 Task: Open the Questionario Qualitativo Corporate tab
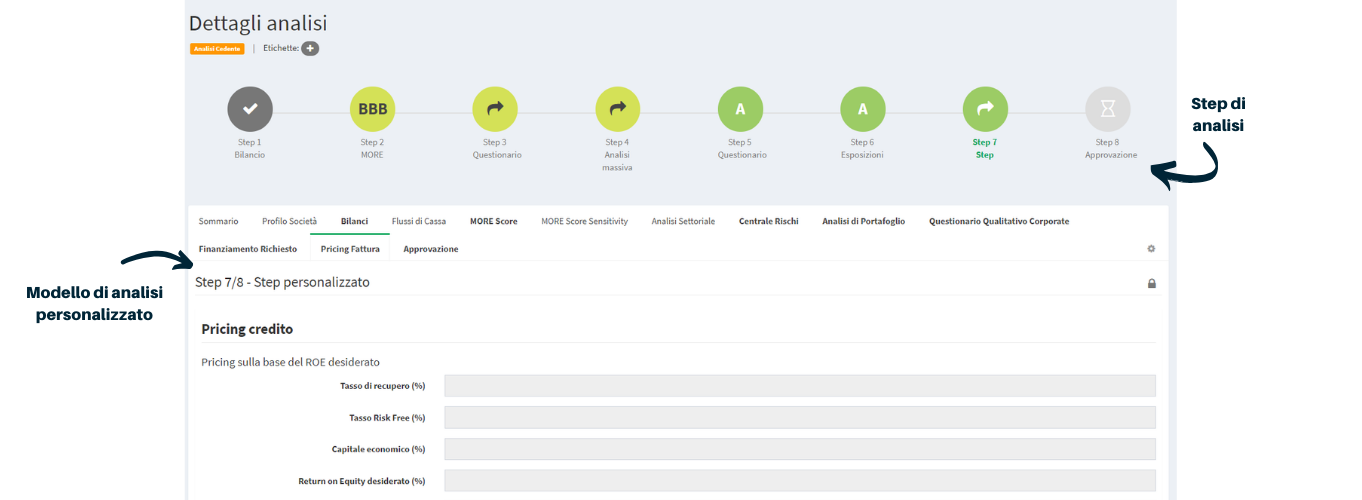pyautogui.click(x=999, y=221)
